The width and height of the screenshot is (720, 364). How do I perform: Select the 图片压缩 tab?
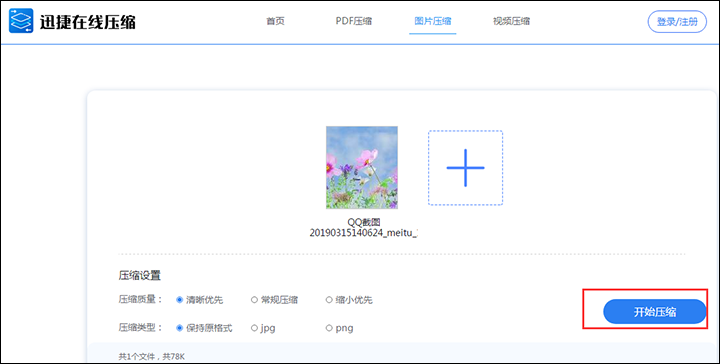[433, 21]
